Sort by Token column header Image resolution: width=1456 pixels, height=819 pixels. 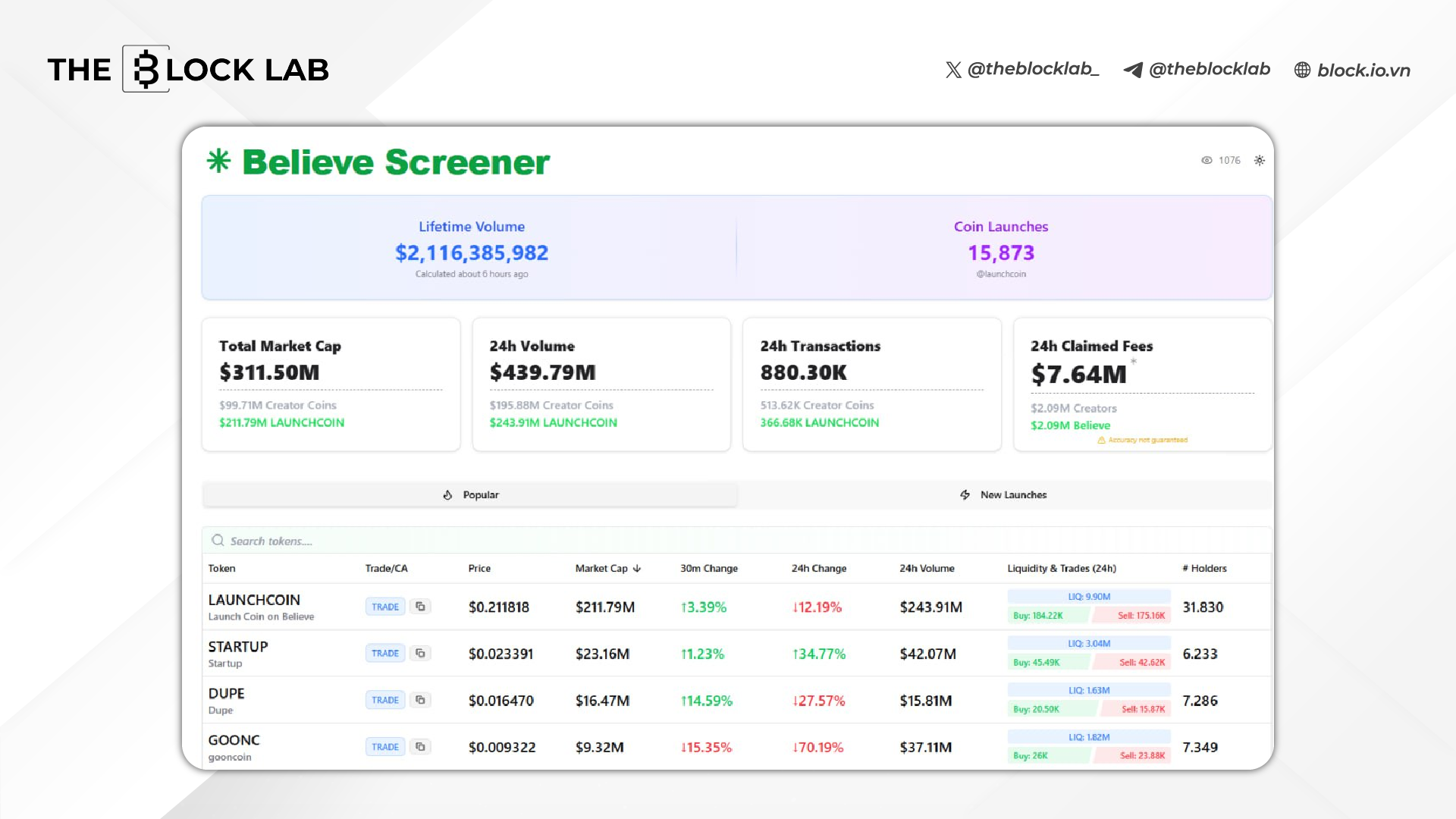tap(221, 568)
